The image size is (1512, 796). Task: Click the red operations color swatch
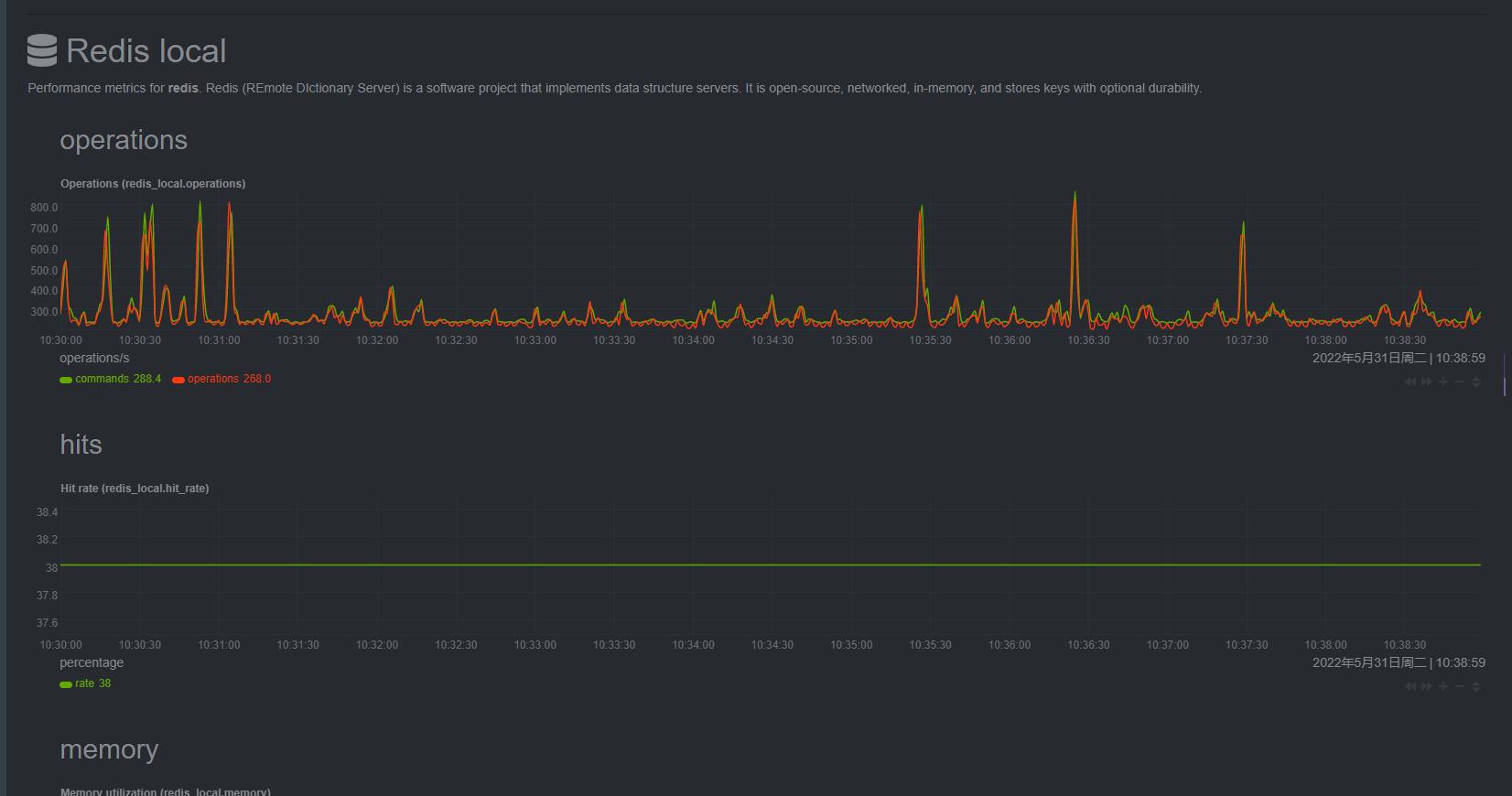(x=178, y=380)
